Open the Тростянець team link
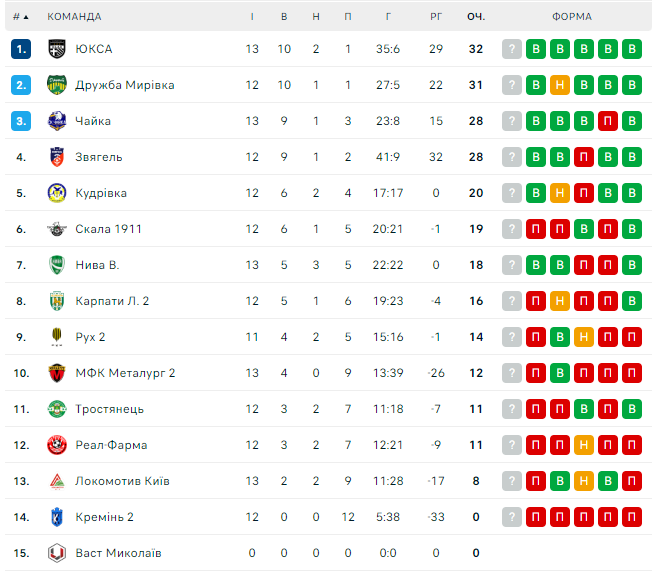654x572 pixels. point(109,409)
